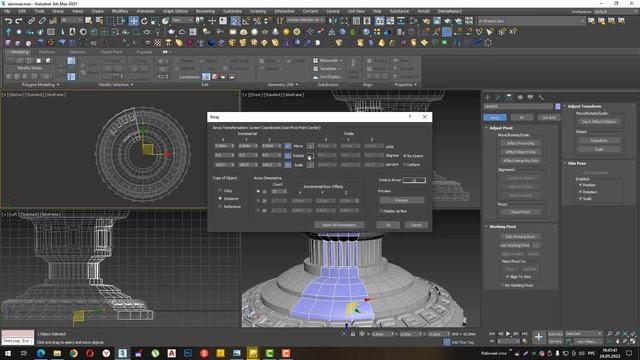Viewport: 640px width, 360px height.
Task: Open the Rendering menu
Action: (205, 11)
